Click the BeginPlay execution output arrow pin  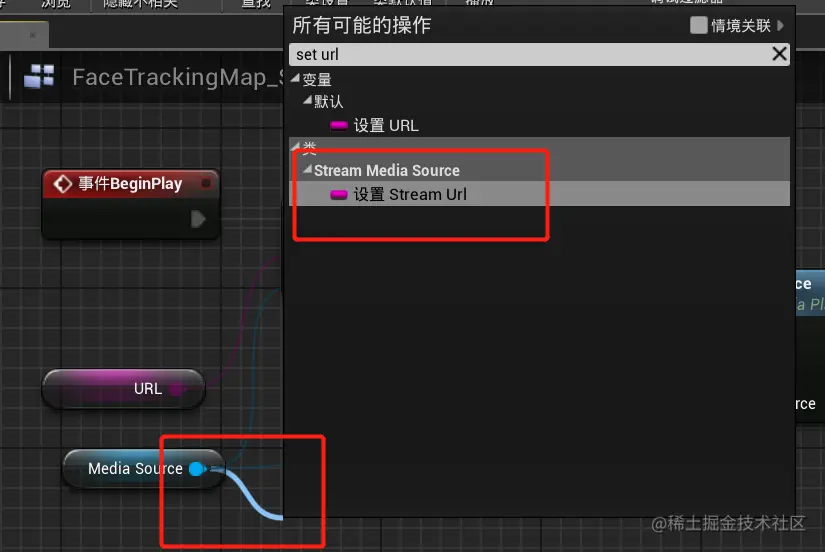[198, 219]
